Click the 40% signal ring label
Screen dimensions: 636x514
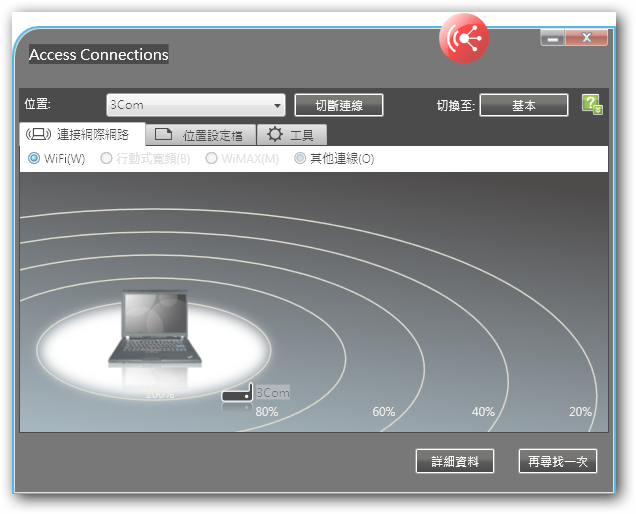[x=483, y=412]
